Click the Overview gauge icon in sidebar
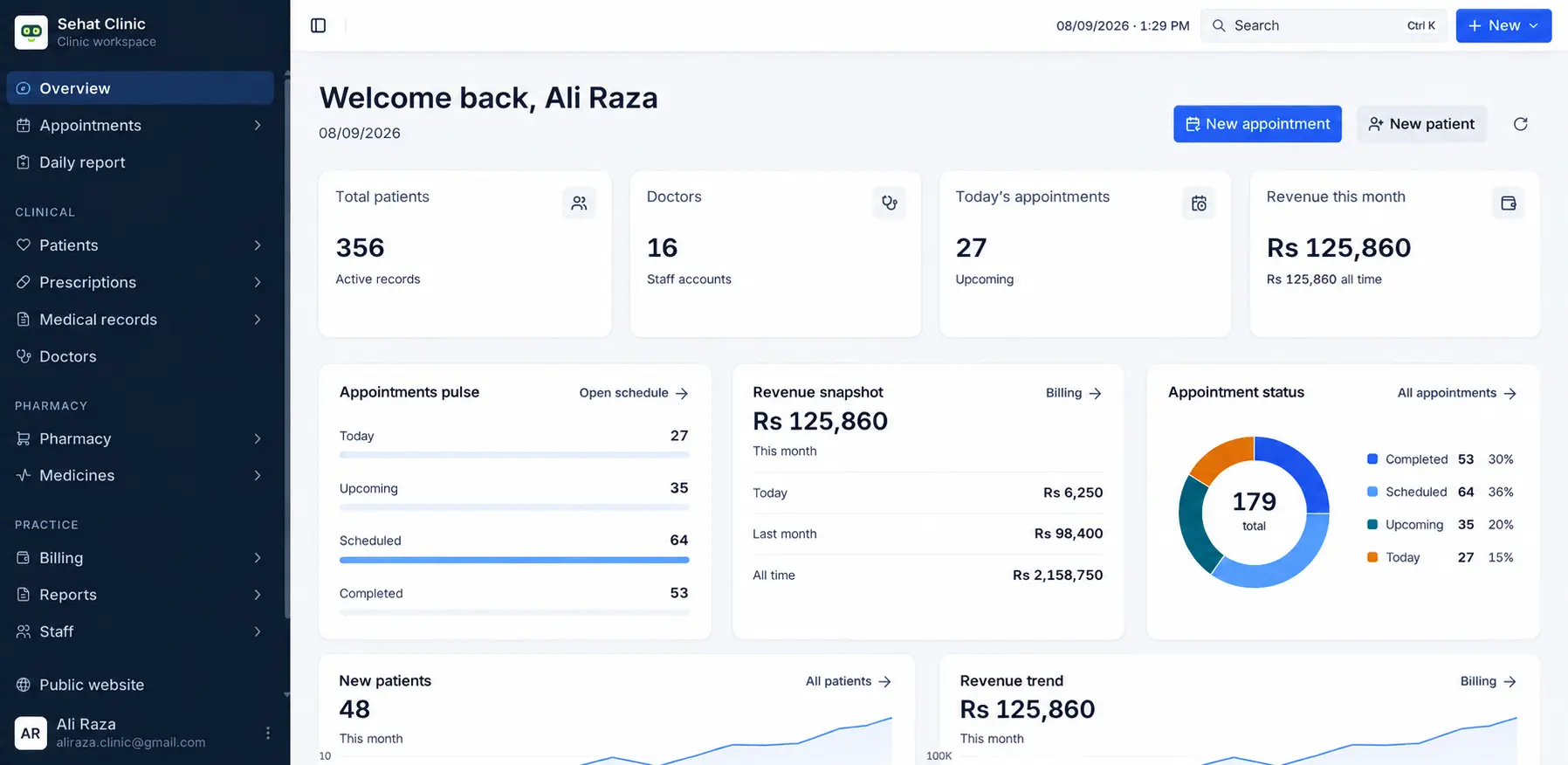 24,88
